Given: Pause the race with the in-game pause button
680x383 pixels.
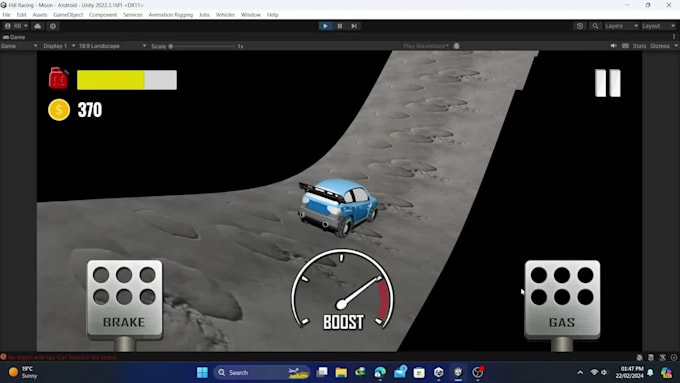Looking at the screenshot, I should click(608, 83).
